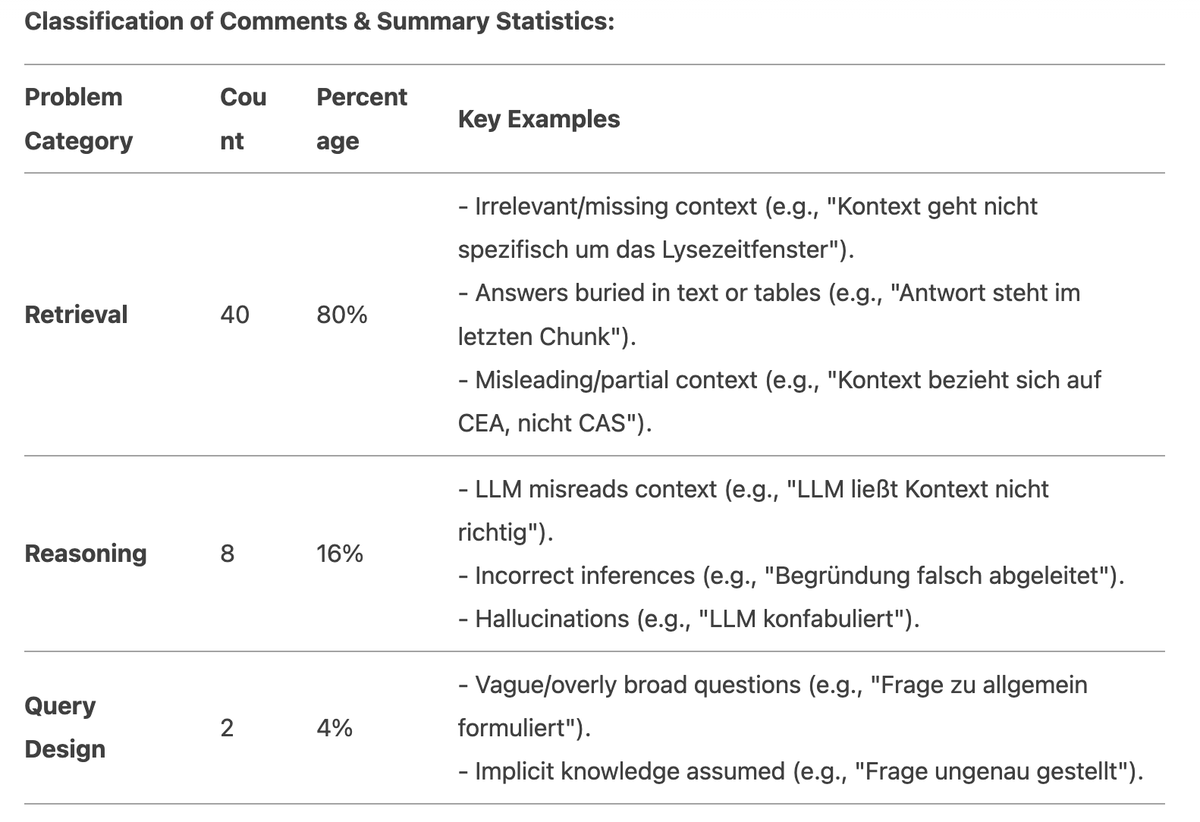Click the "LLM misreads context" example line
This screenshot has height=822, width=1200.
(x=752, y=489)
